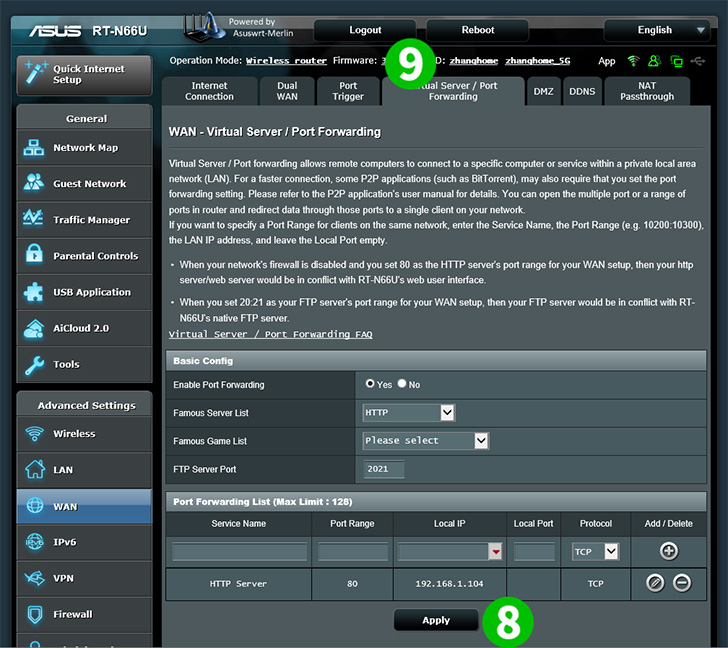Click the Logout button
The image size is (728, 648).
tap(365, 30)
